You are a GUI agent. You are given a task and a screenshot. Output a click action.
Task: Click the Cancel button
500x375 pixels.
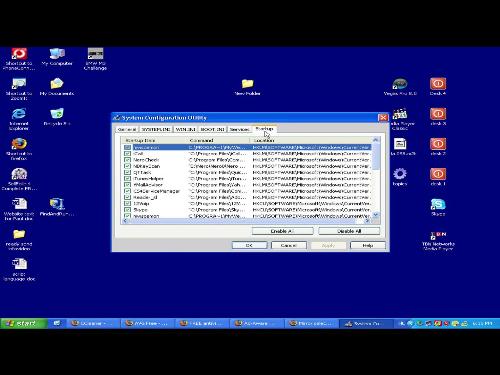pos(289,245)
